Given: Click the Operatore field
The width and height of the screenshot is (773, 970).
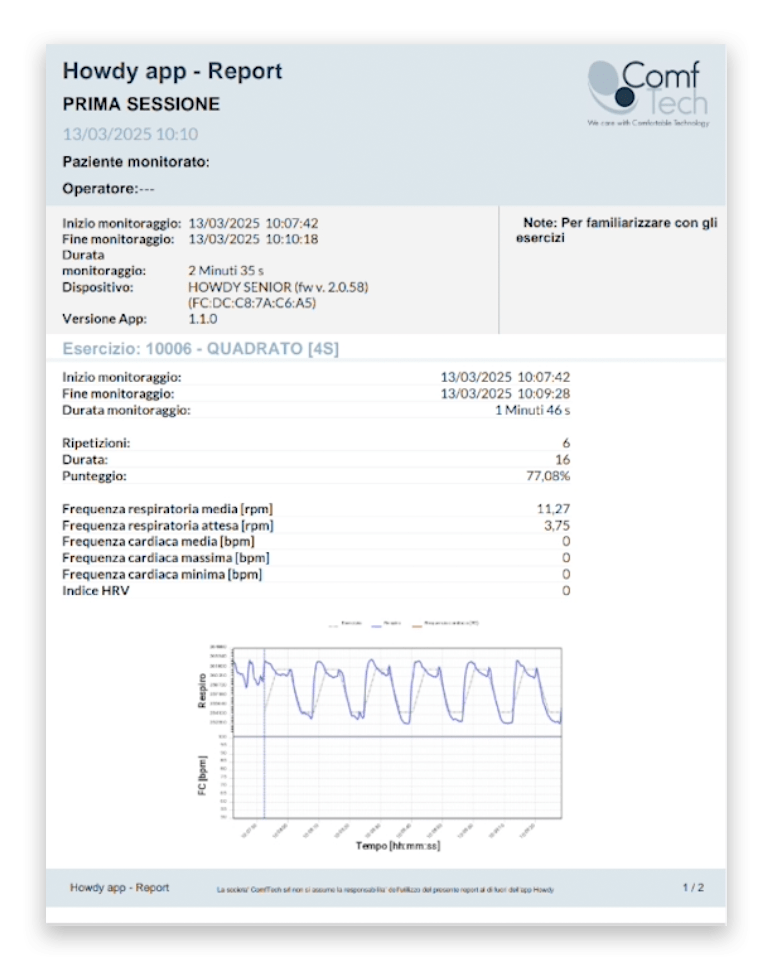Looking at the screenshot, I should (108, 188).
